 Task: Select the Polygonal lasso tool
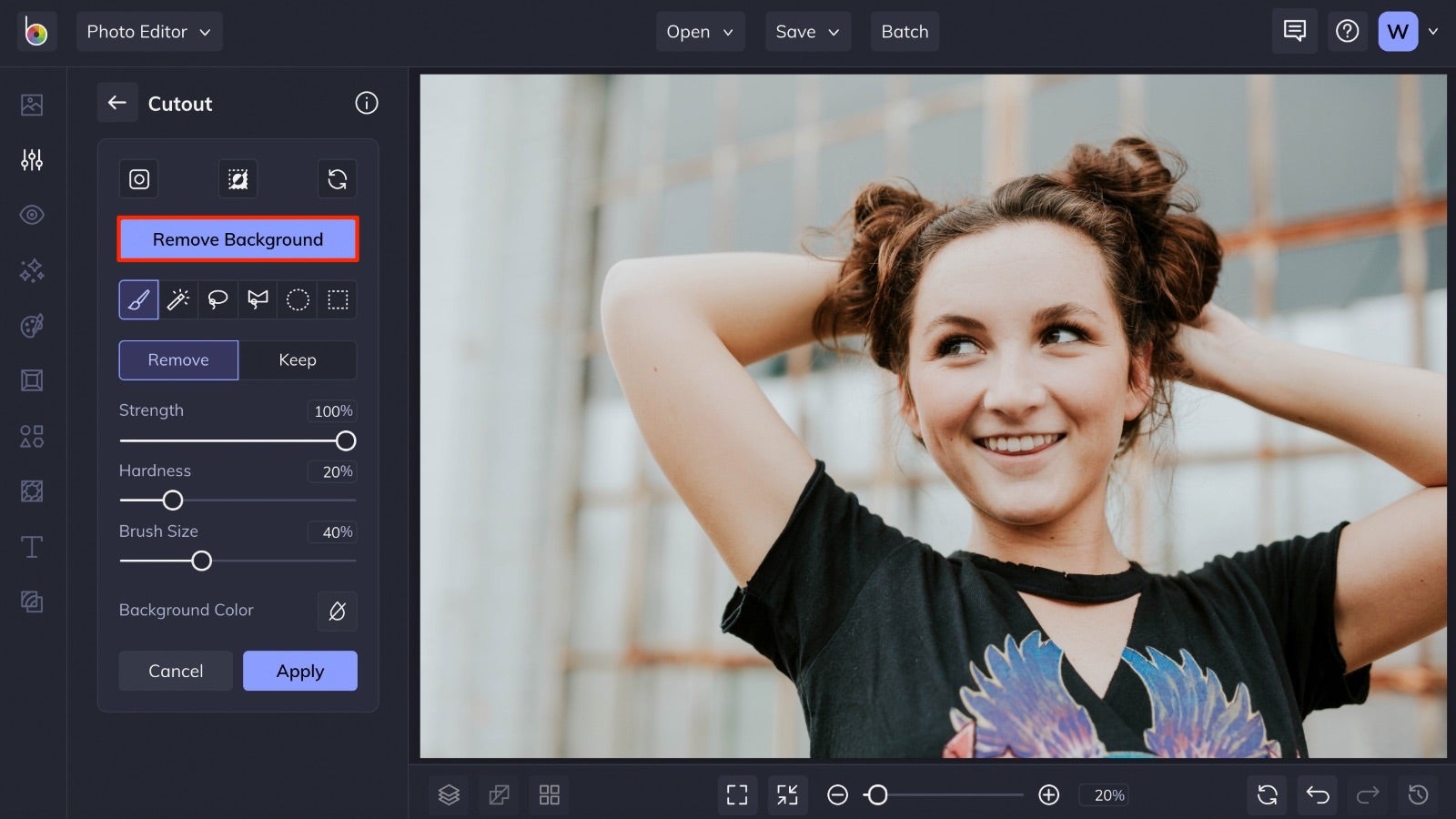click(x=258, y=299)
